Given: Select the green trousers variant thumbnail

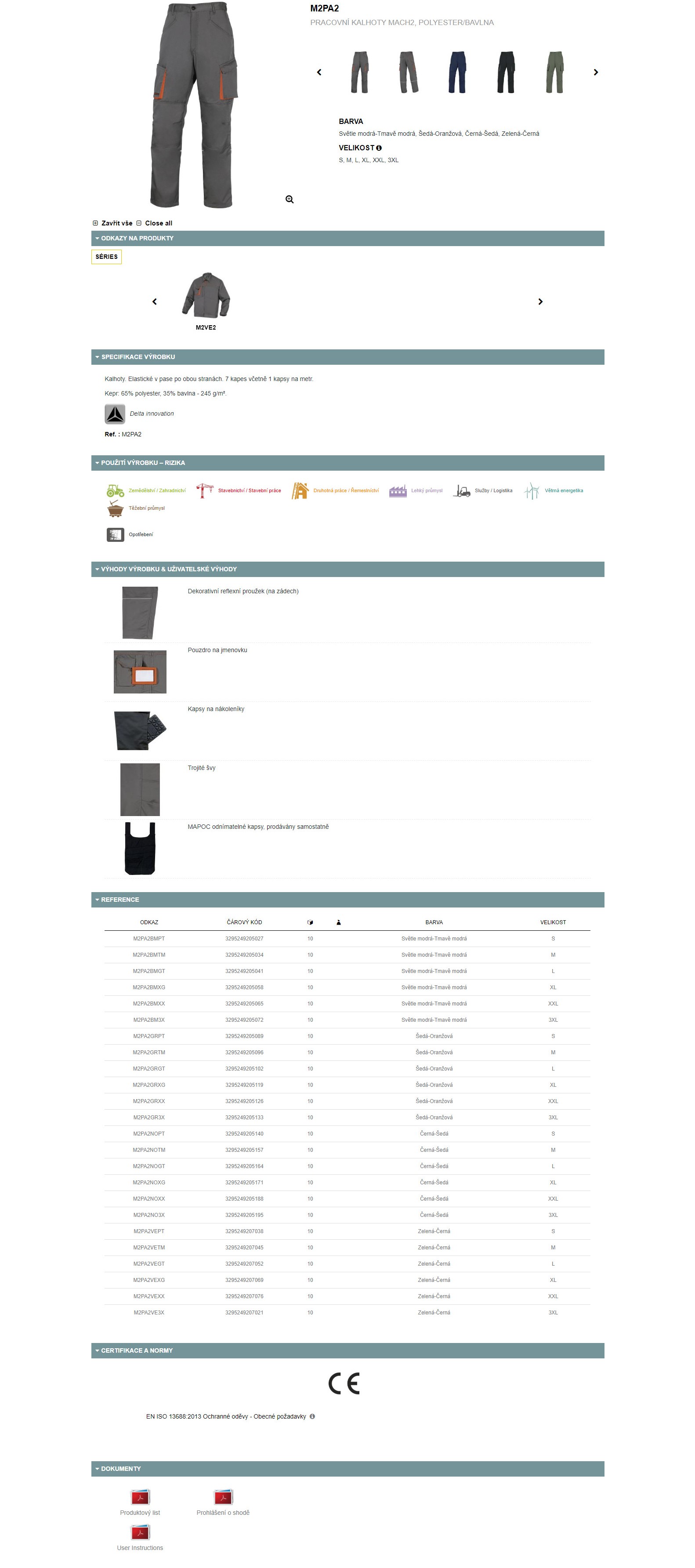Looking at the screenshot, I should pyautogui.click(x=554, y=73).
